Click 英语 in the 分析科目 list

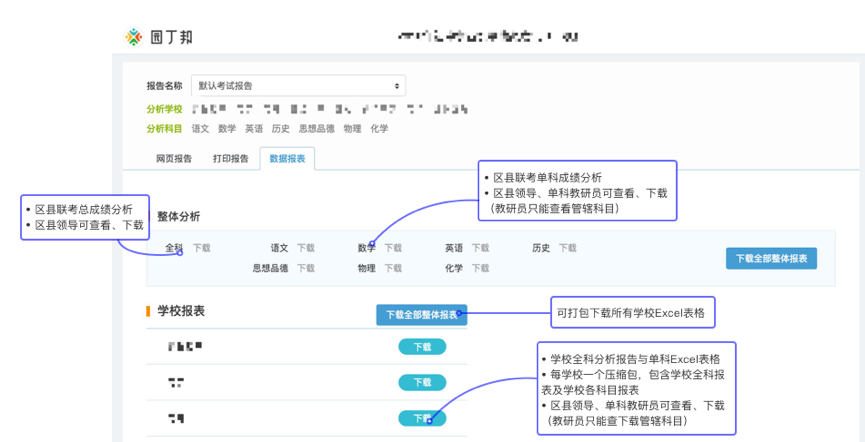point(254,129)
